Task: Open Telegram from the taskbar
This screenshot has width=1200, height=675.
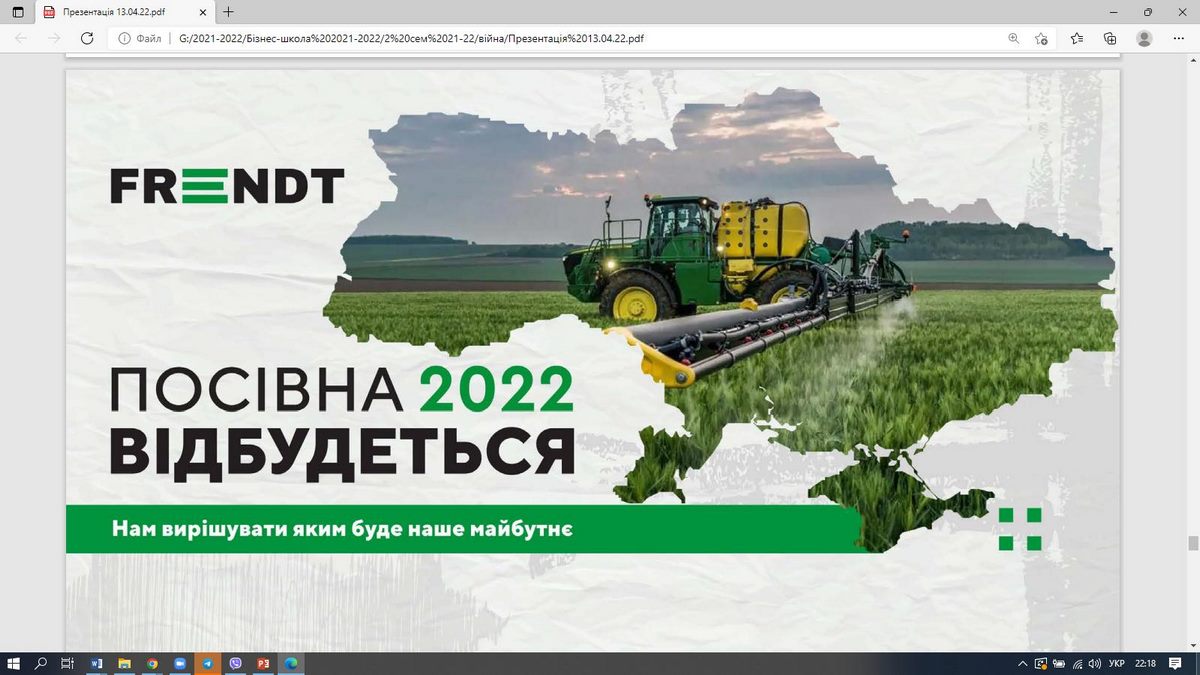Action: point(208,663)
